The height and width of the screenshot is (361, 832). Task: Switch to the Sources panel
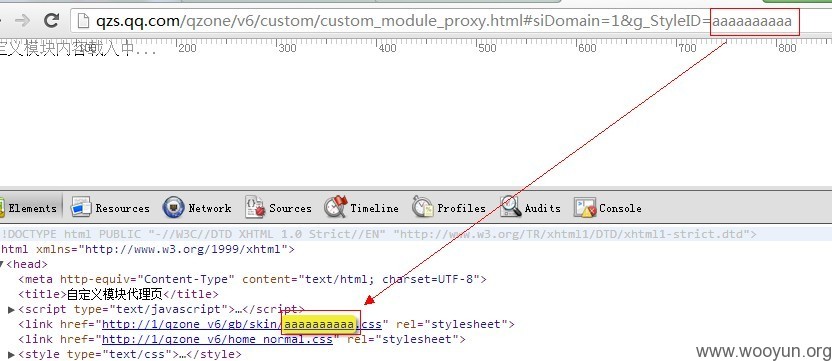point(278,208)
